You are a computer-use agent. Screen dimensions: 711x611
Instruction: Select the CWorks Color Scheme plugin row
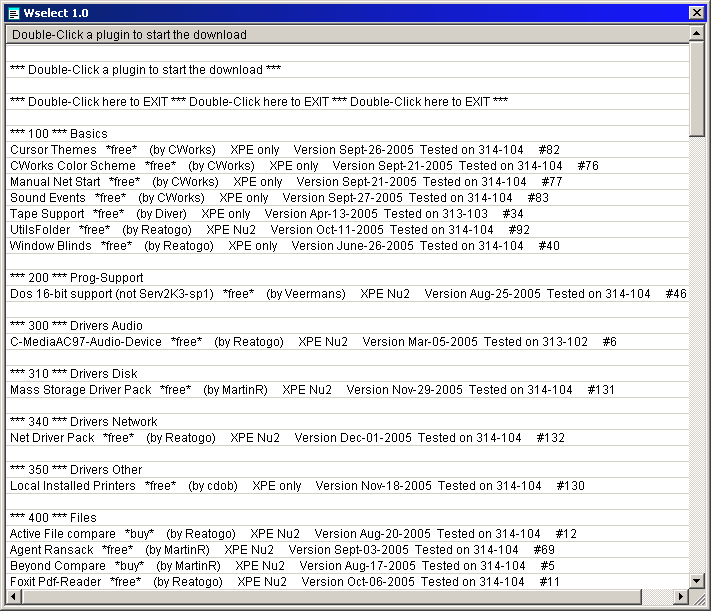coord(347,166)
